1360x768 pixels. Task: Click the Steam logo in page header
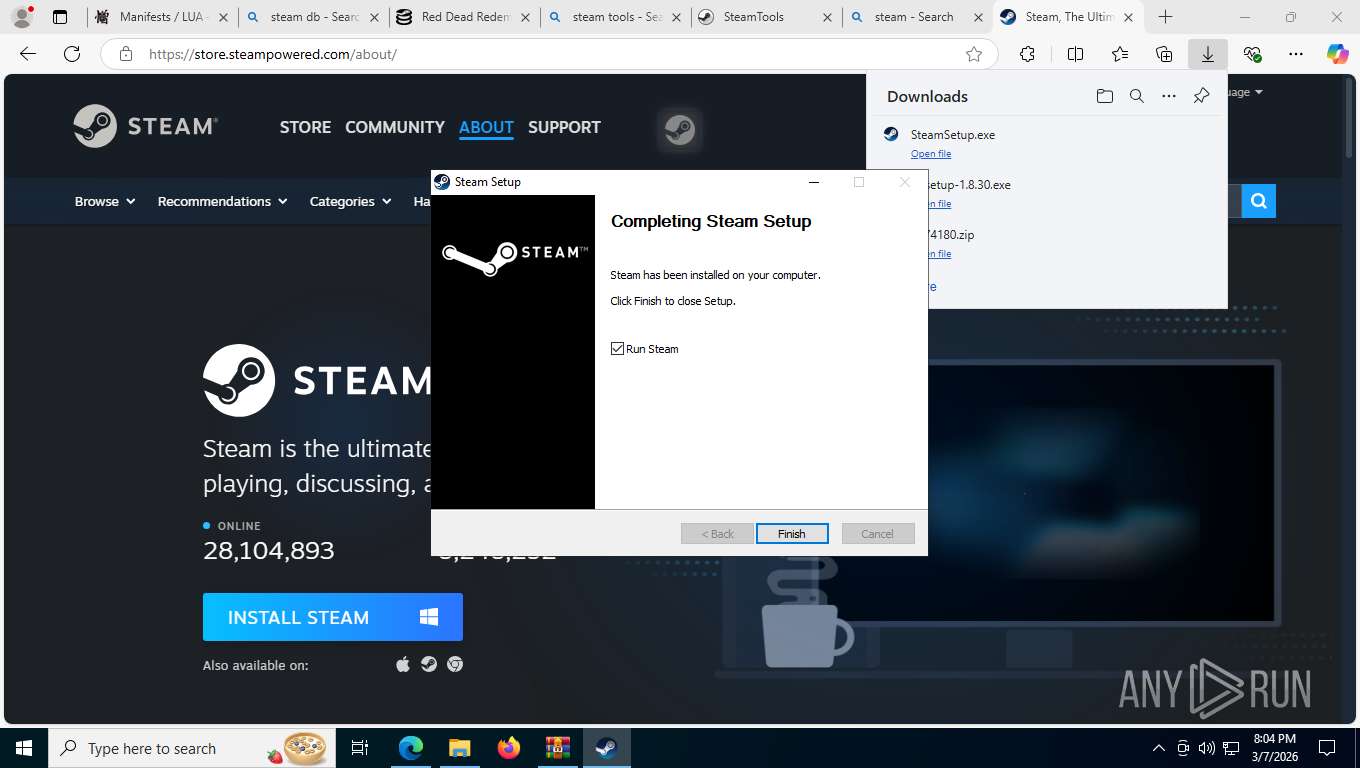tap(146, 126)
